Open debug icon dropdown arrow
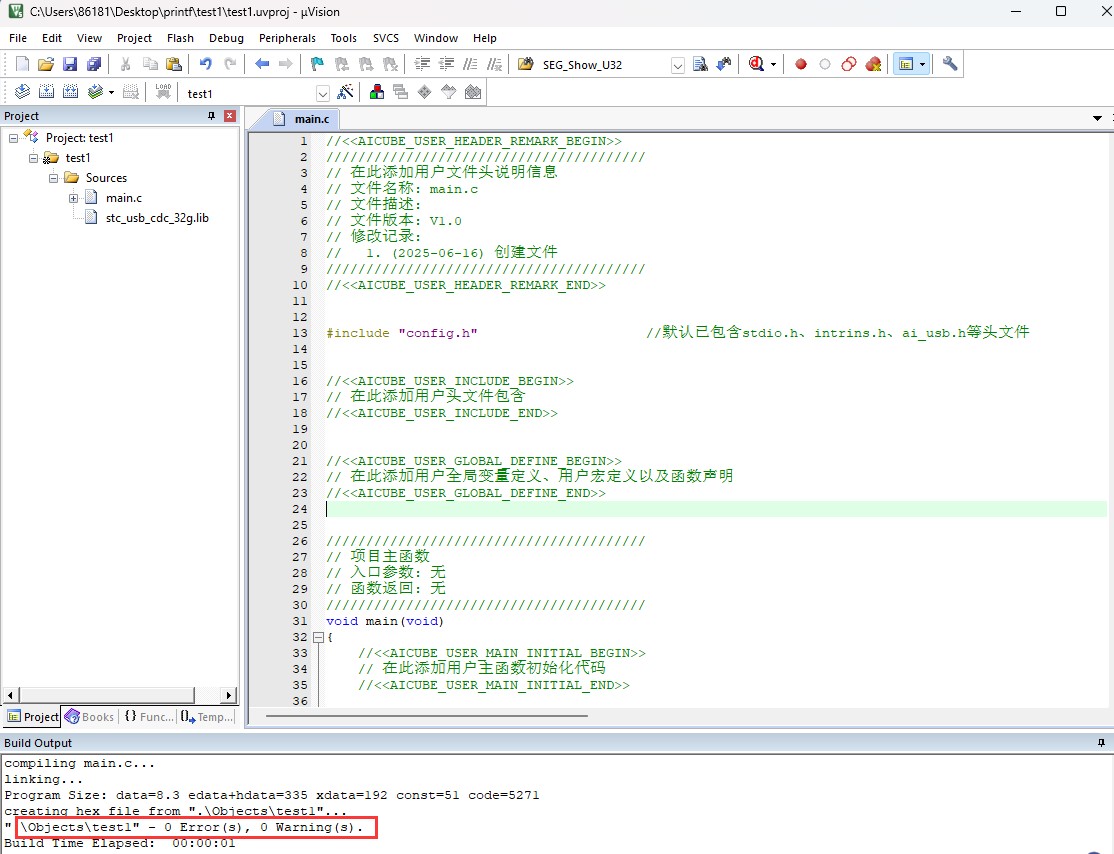The width and height of the screenshot is (1114, 854). coord(774,65)
